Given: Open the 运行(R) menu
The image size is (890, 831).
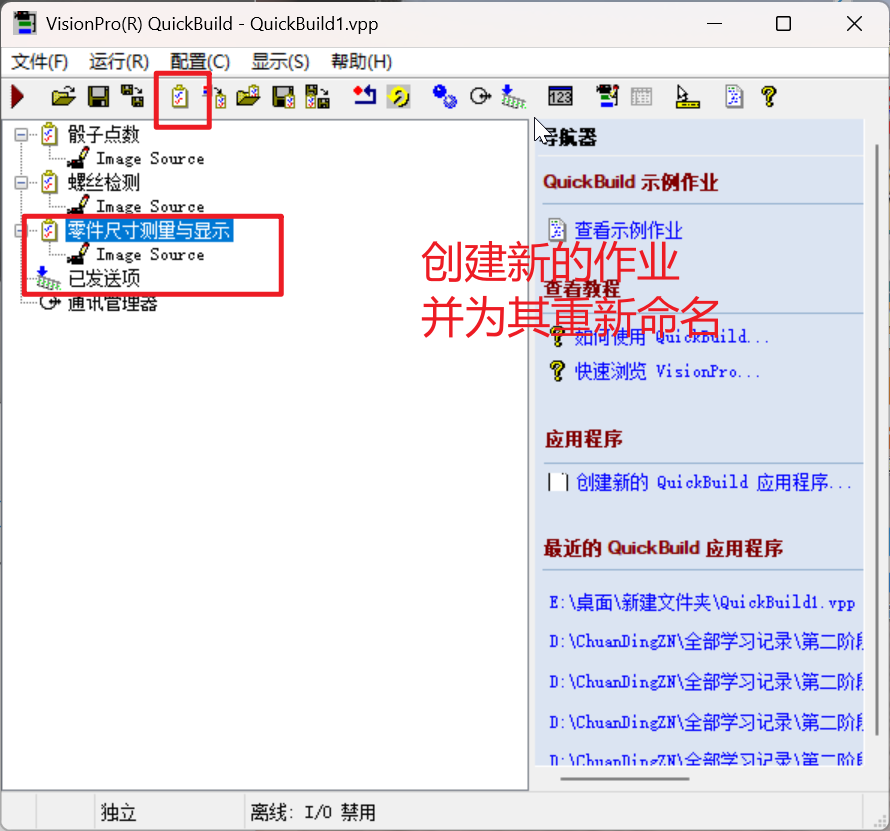Looking at the screenshot, I should click(119, 61).
